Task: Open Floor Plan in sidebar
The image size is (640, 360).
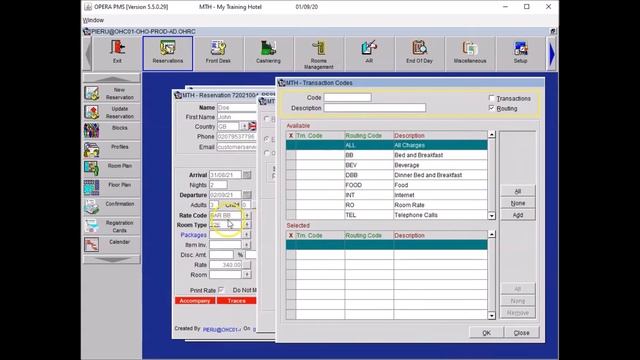Action: 111,187
